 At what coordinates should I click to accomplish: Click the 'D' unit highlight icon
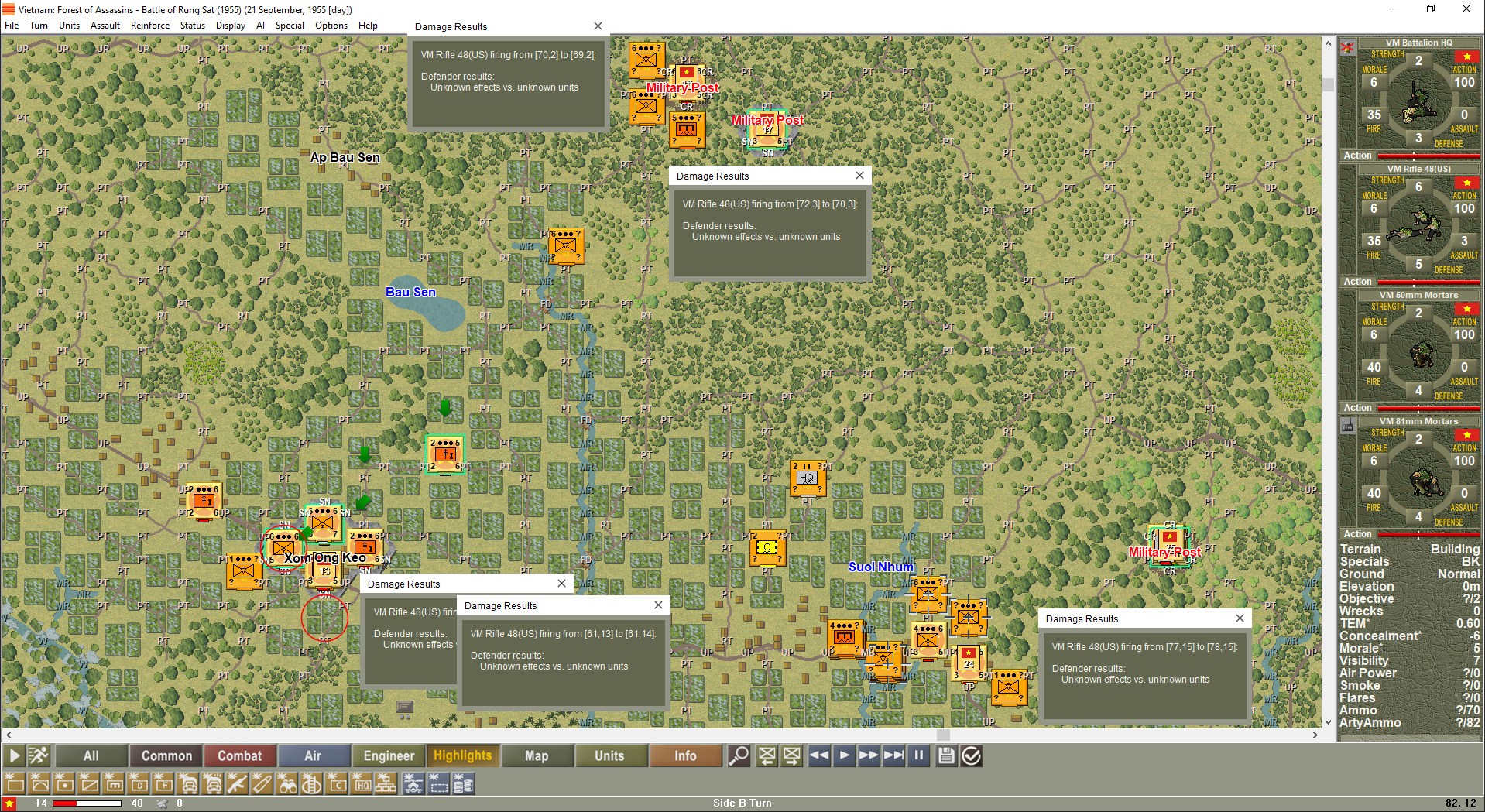139,783
